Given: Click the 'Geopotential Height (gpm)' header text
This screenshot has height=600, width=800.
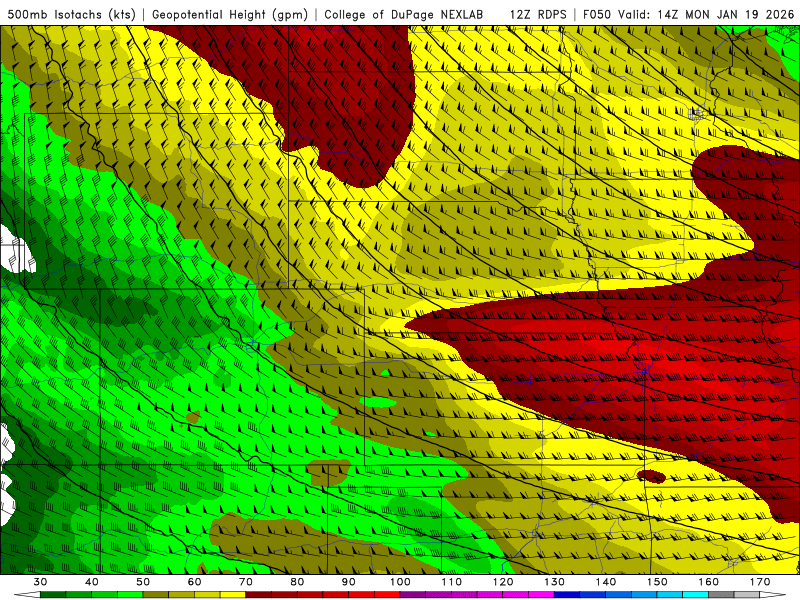Looking at the screenshot, I should (x=230, y=14).
